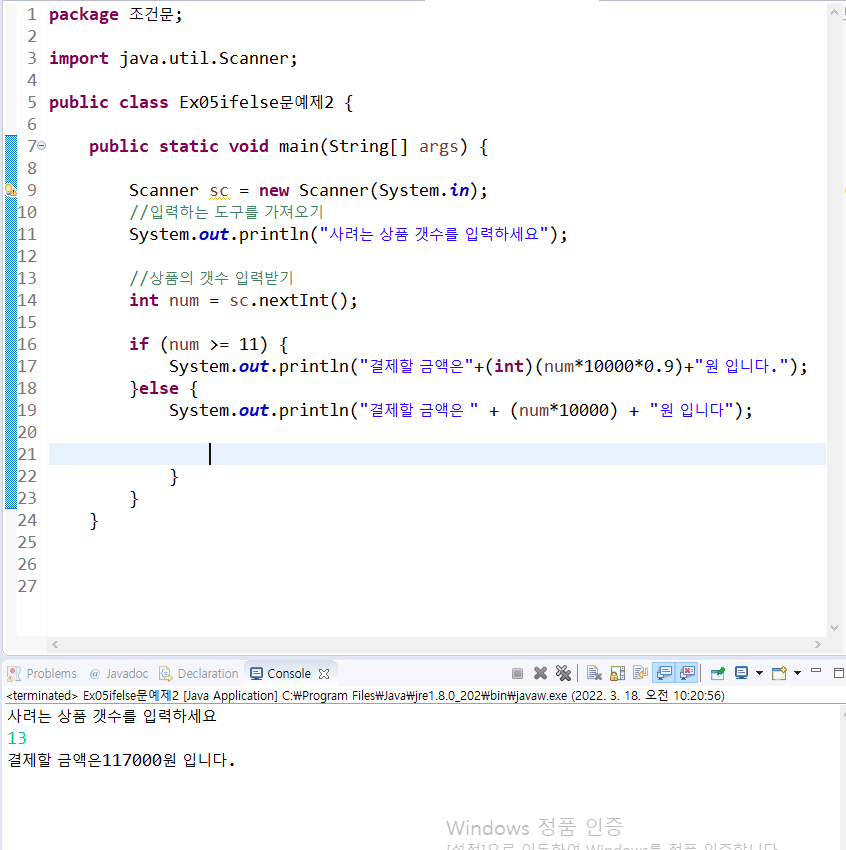Click console output '결제할 금액은117000원 입니다.'
846x850 pixels.
[121, 760]
